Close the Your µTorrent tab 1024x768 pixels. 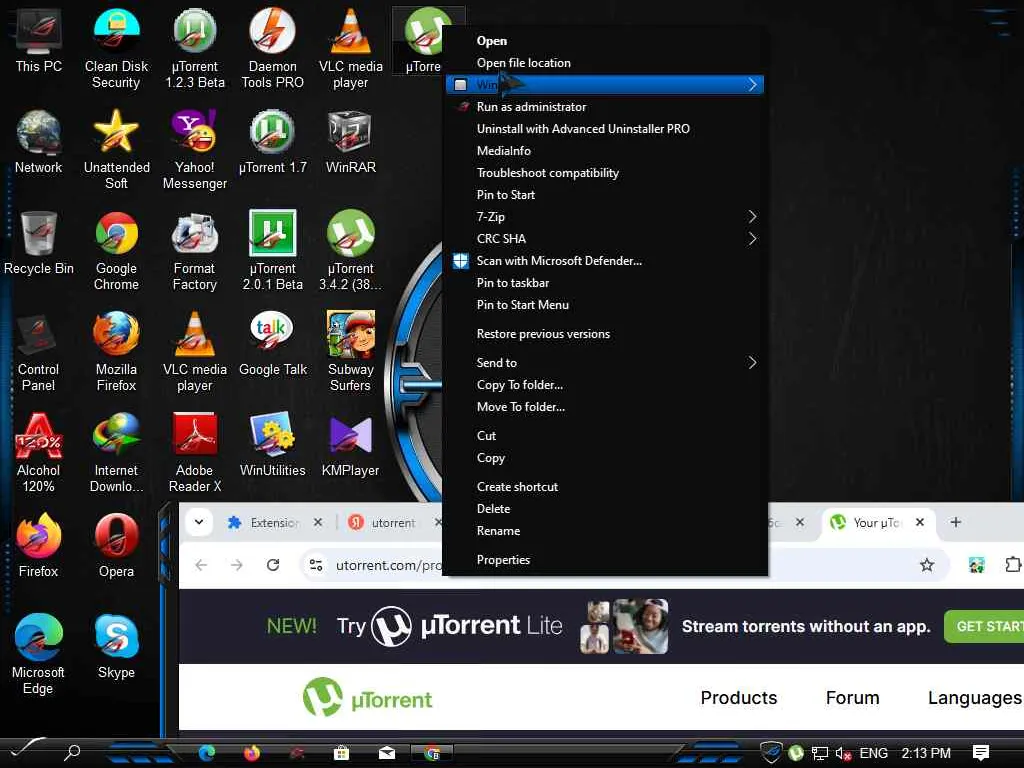point(920,522)
